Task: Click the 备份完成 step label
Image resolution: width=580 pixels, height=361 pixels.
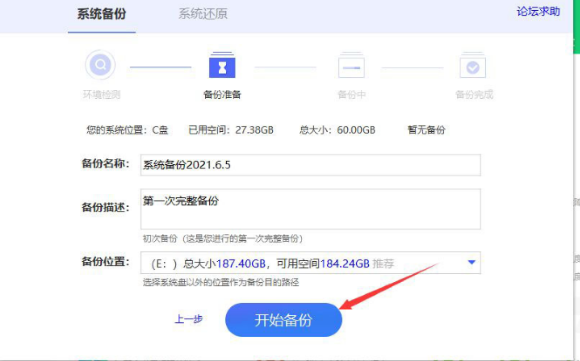Action: pyautogui.click(x=474, y=95)
